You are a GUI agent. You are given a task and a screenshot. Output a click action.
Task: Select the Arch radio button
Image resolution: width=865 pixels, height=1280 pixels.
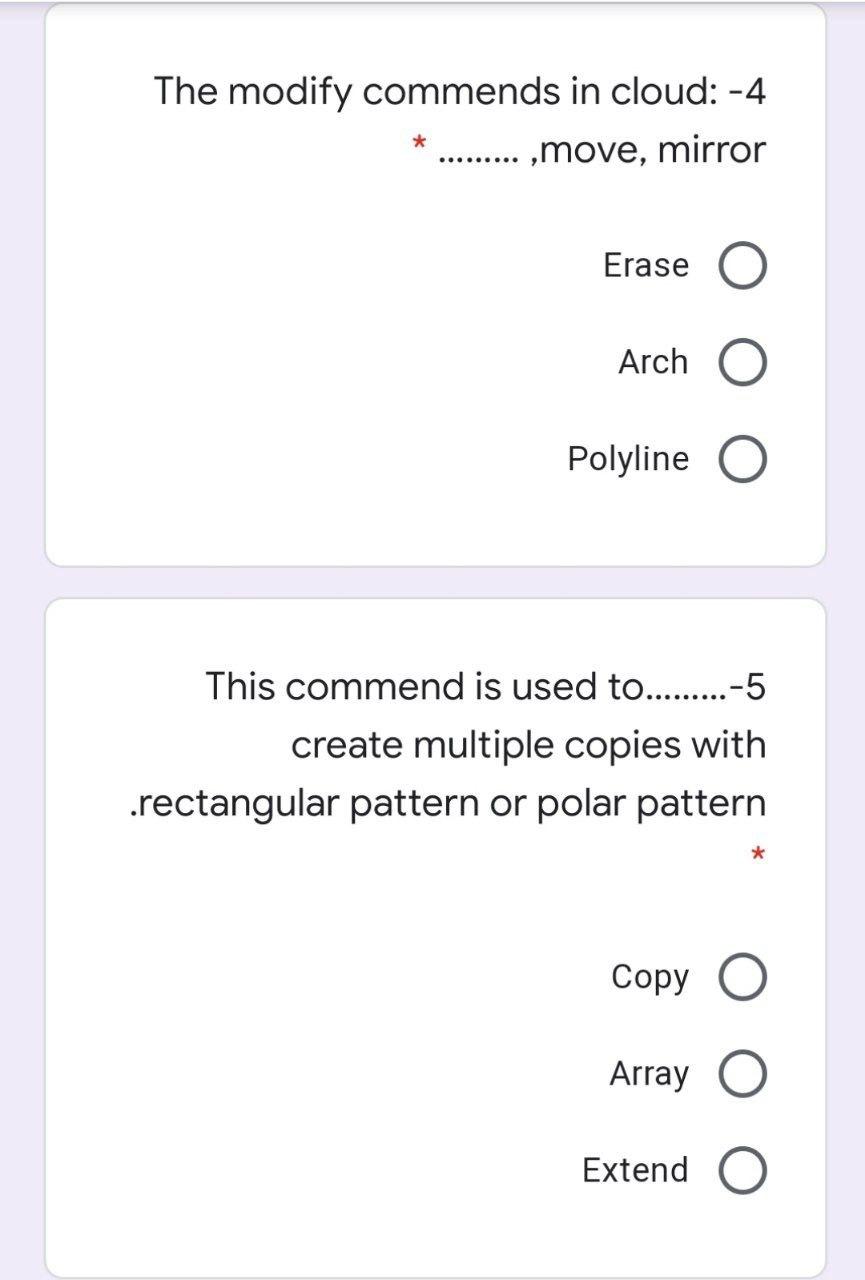742,362
